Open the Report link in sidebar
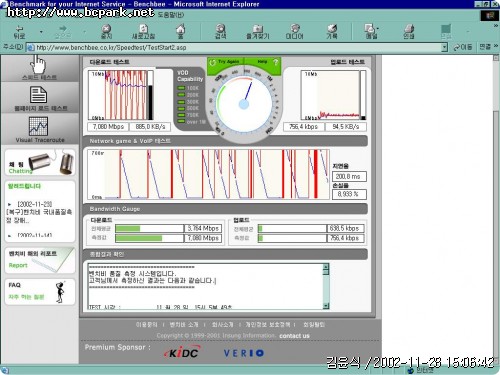The image size is (500, 375). pyautogui.click(x=18, y=265)
